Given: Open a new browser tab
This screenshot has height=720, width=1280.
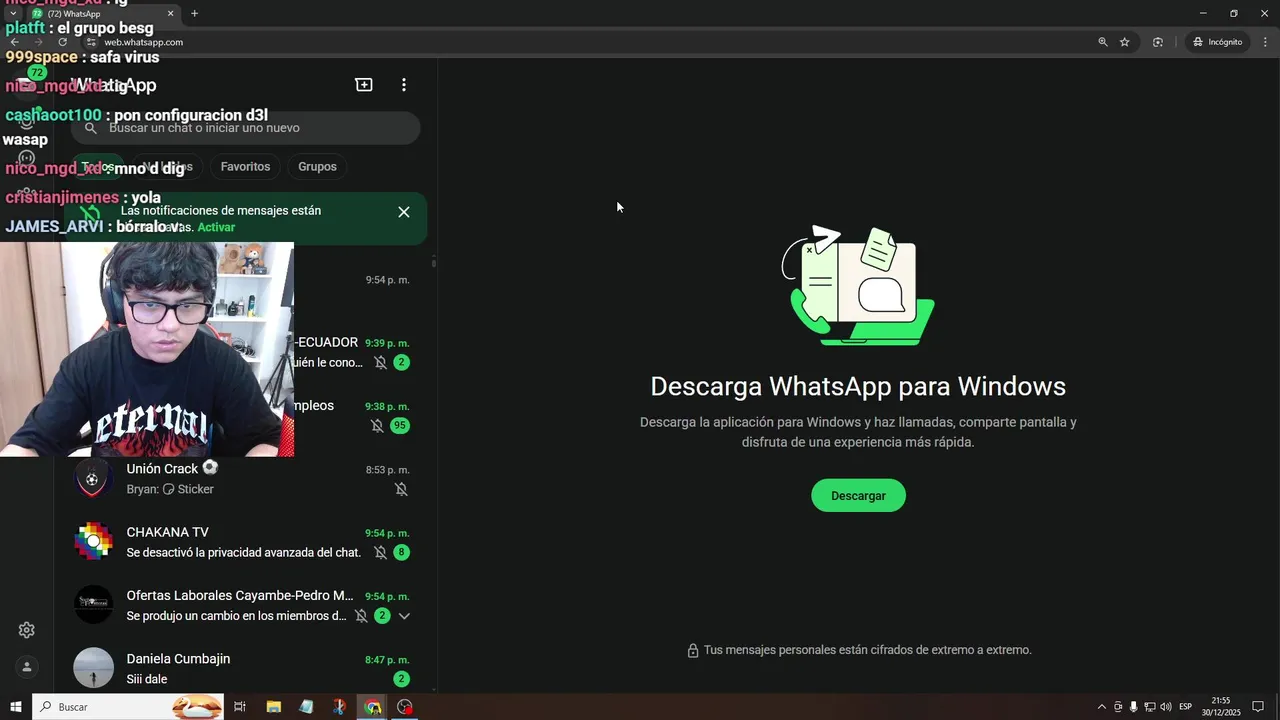Looking at the screenshot, I should click(194, 14).
